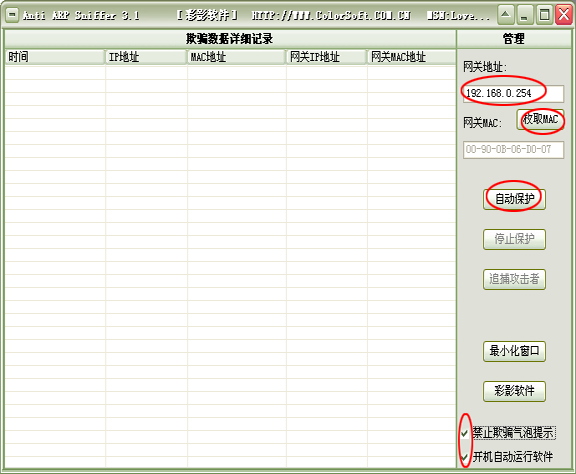This screenshot has width=576, height=474.
Task: Focus the 网关地址 IP input field
Action: (x=514, y=94)
